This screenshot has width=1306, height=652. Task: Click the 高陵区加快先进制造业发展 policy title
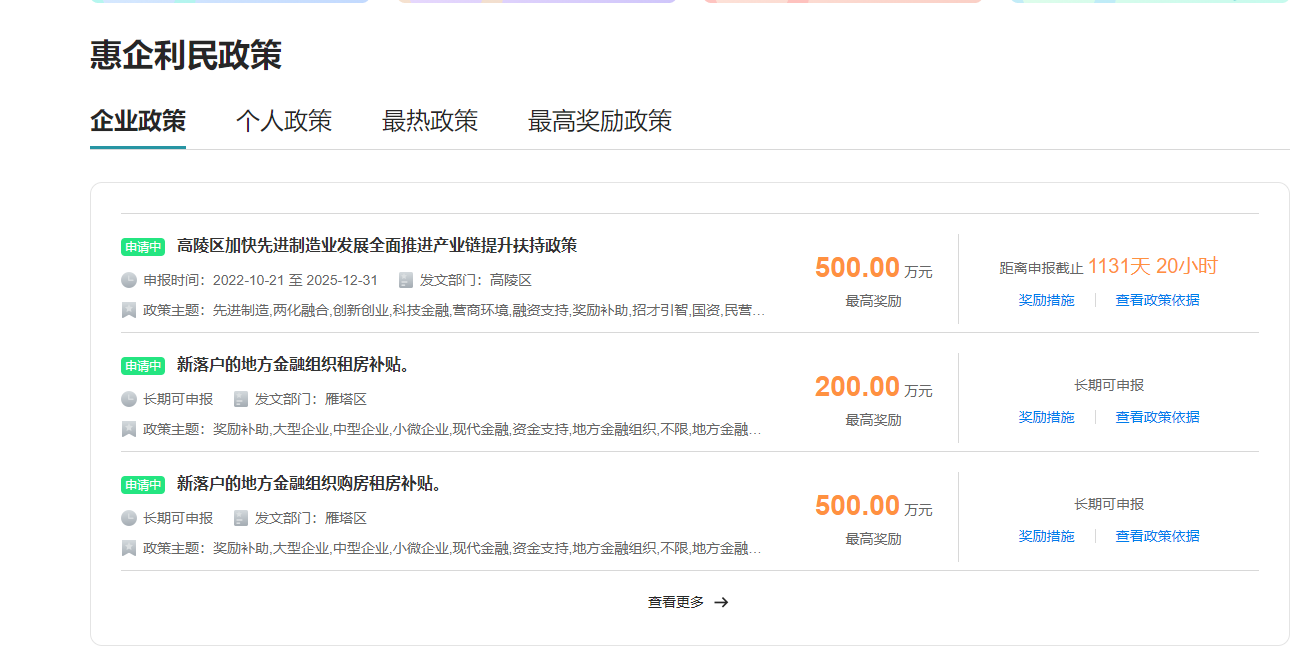(x=378, y=247)
